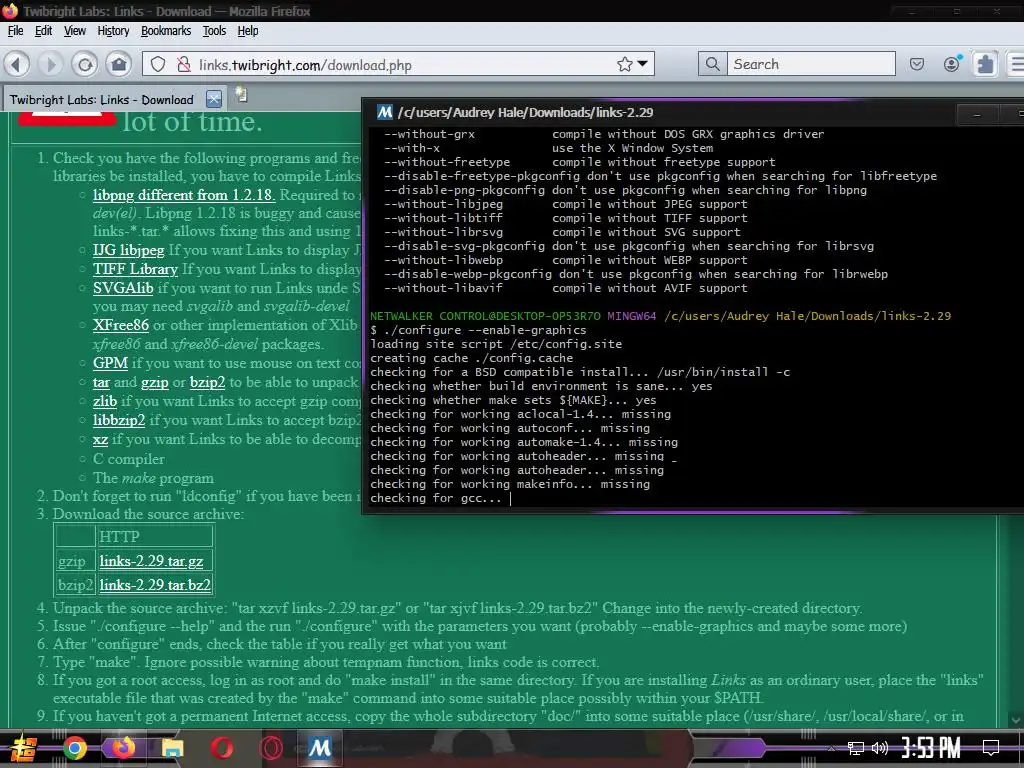The height and width of the screenshot is (768, 1024).
Task: Open Firefox extensions puzzle icon
Action: coord(985,64)
